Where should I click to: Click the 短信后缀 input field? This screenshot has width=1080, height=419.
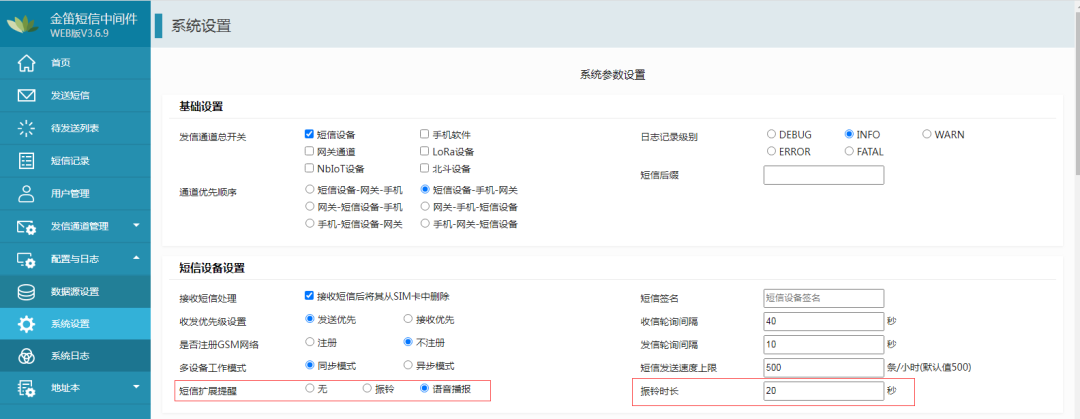point(823,176)
